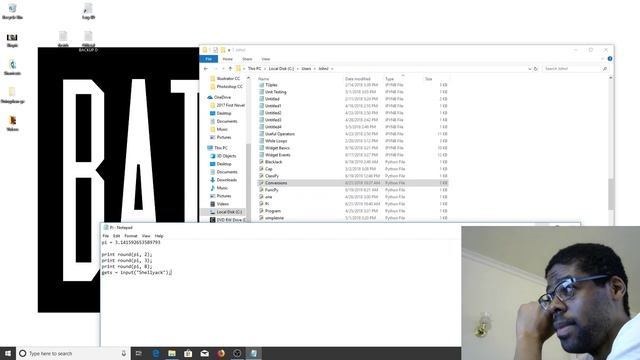Open Notepad's View menu
Screen dimensions: 640x360
coord(146,236)
